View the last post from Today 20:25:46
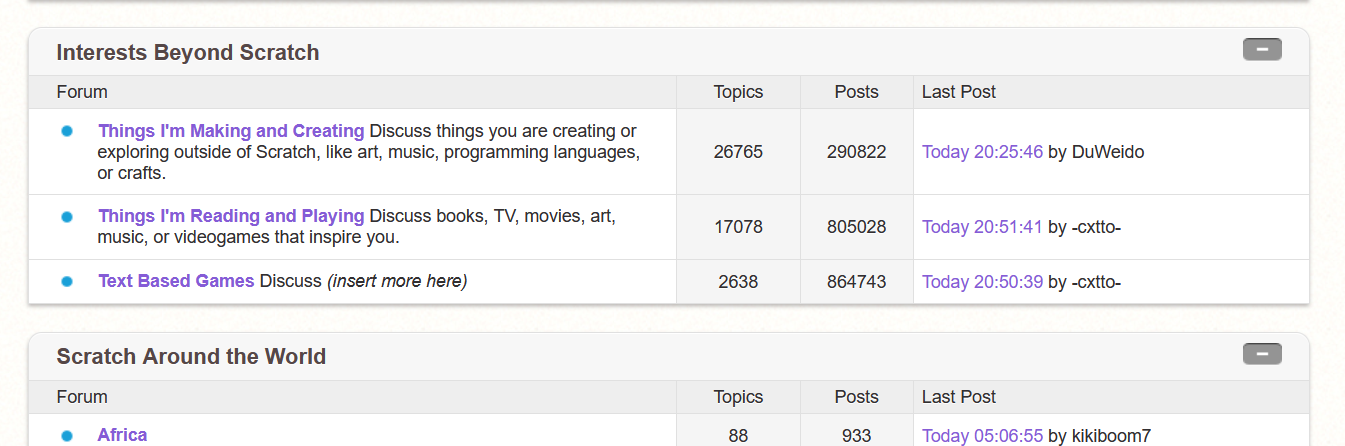The width and height of the screenshot is (1345, 446). (x=982, y=152)
